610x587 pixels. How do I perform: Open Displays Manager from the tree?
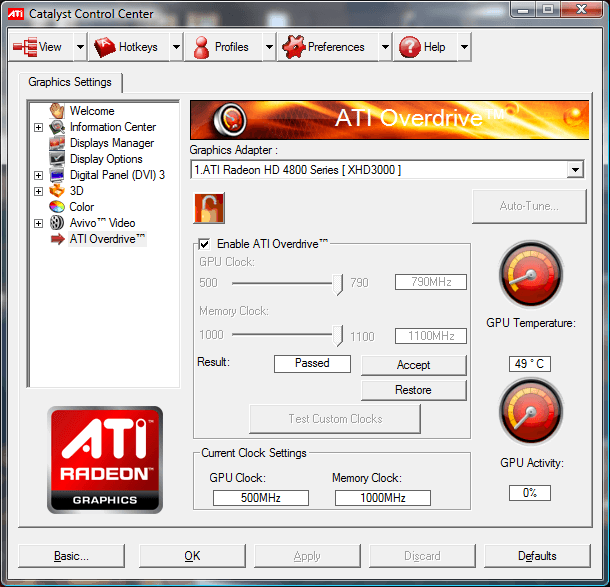pyautogui.click(x=112, y=143)
